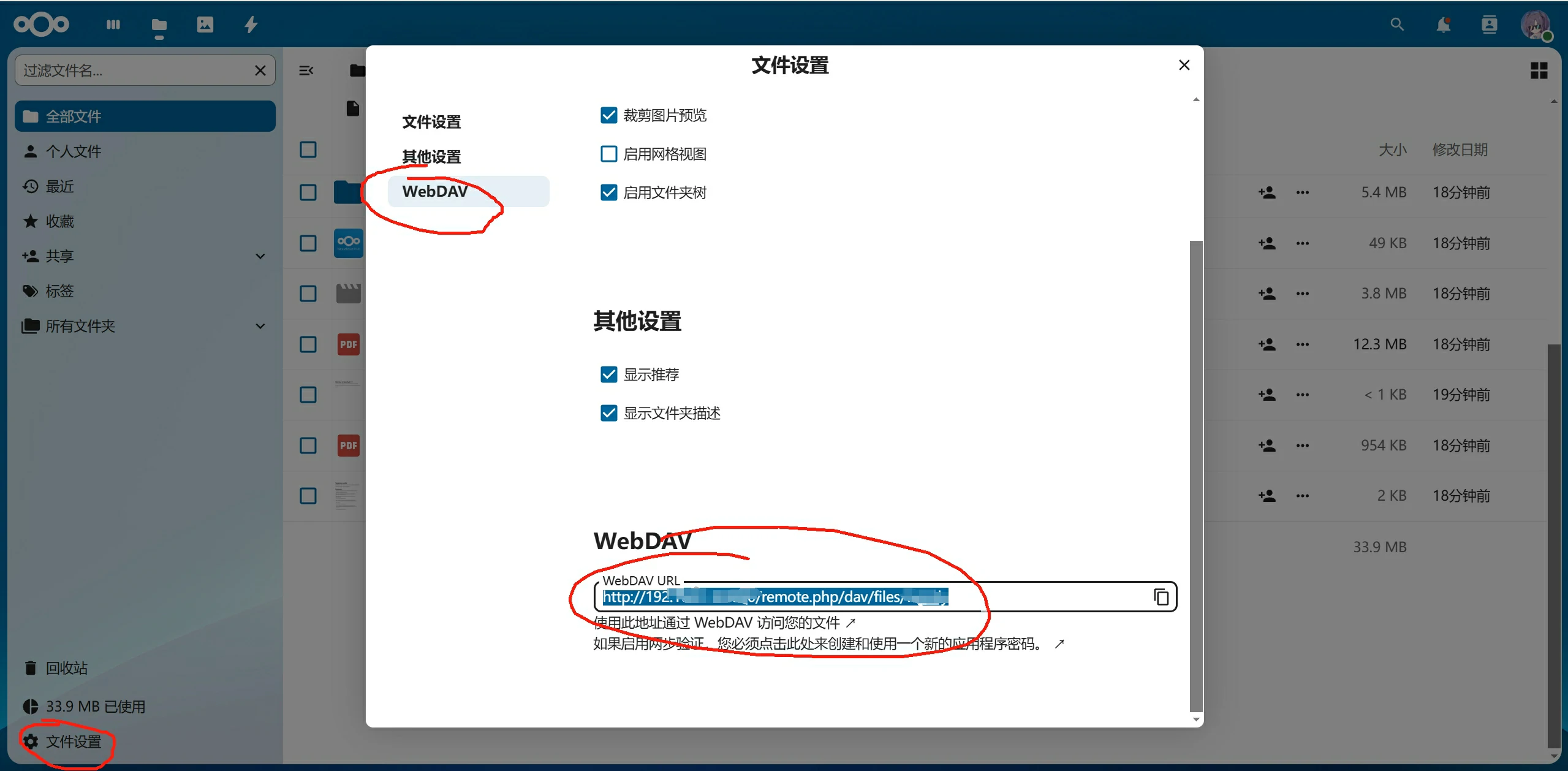This screenshot has width=1568, height=771.
Task: Select the WebDAV section in dialog
Action: click(469, 191)
